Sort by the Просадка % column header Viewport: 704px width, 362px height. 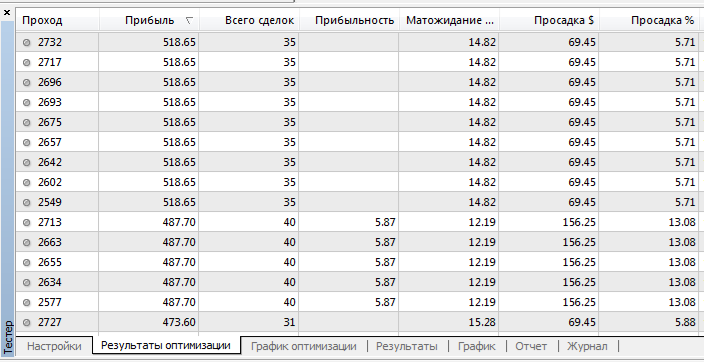649,20
